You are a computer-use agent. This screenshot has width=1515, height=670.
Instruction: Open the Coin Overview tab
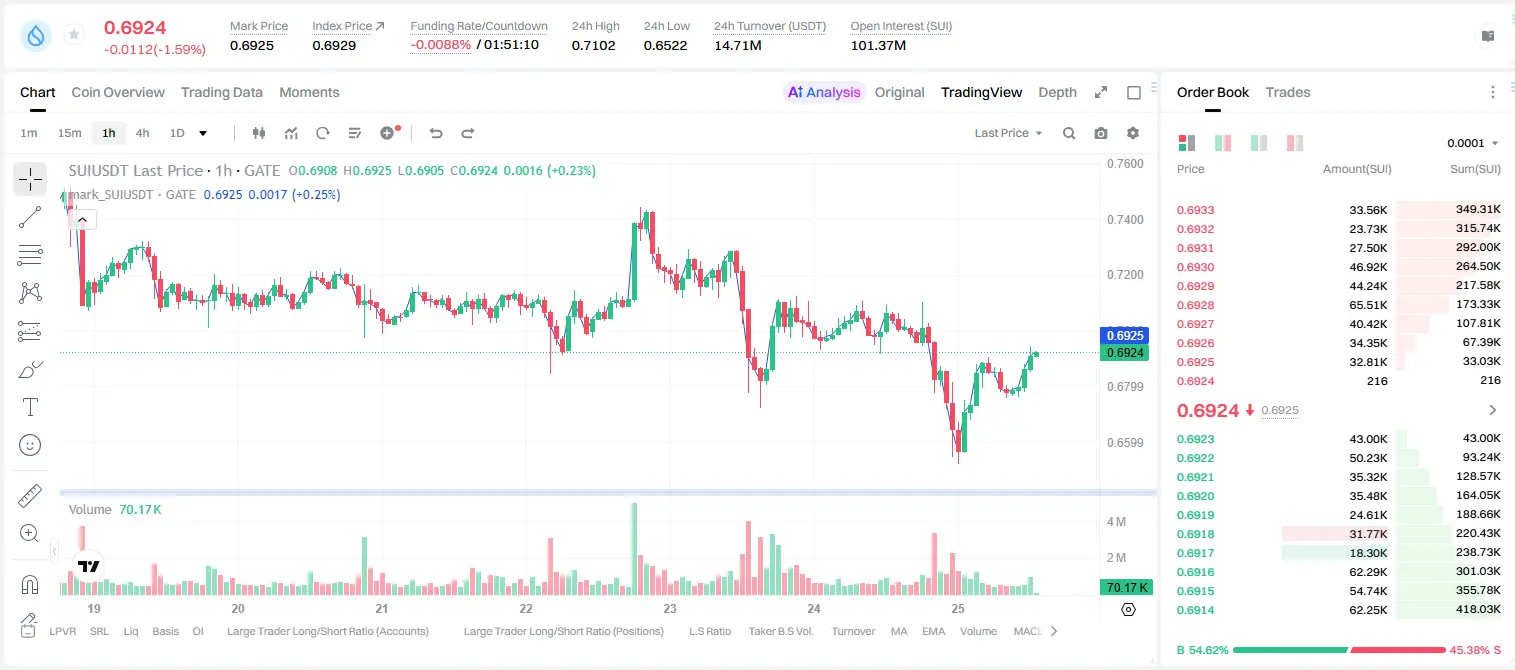(x=118, y=92)
